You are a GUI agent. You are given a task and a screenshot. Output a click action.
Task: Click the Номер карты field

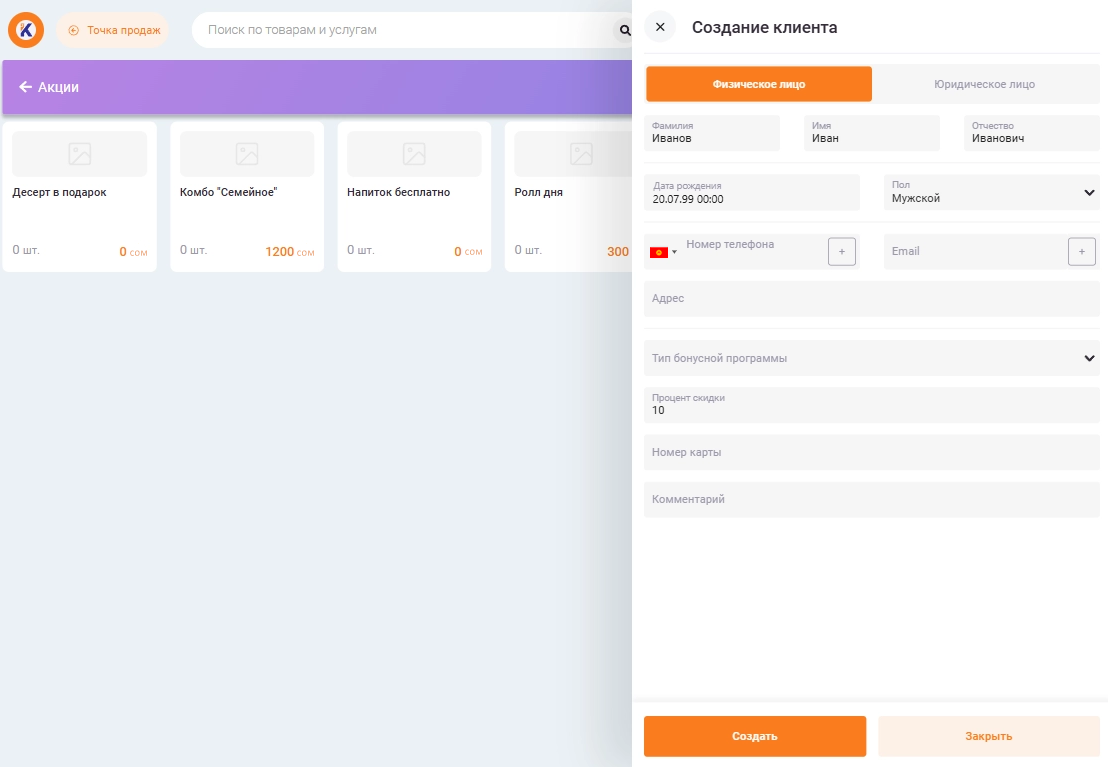(871, 452)
